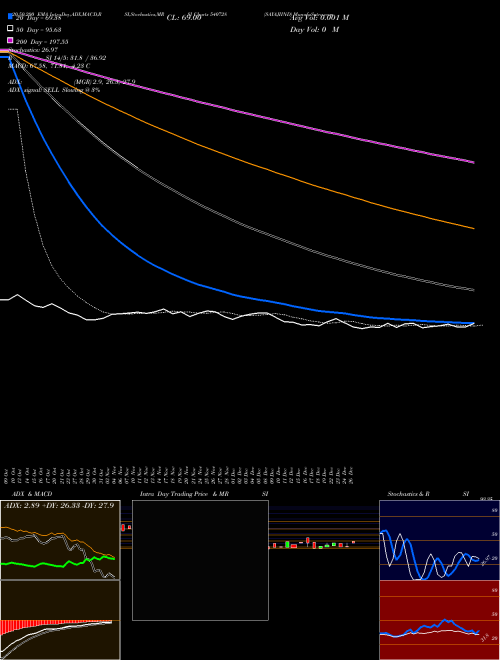The image size is (500, 660).
Task: Select the '50 Day = 95.63' legend text
Action: point(39,30)
